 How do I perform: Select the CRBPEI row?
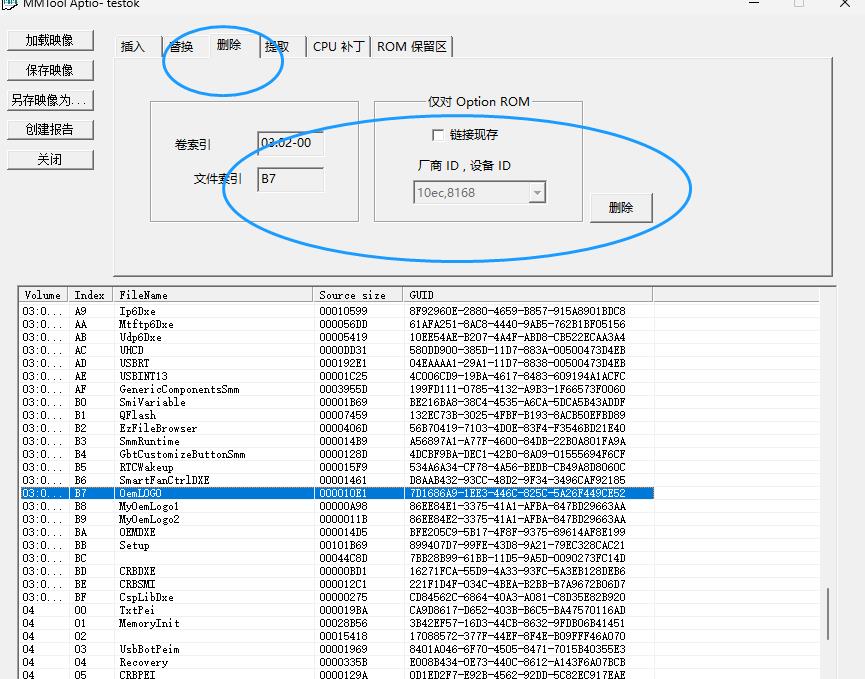point(337,675)
